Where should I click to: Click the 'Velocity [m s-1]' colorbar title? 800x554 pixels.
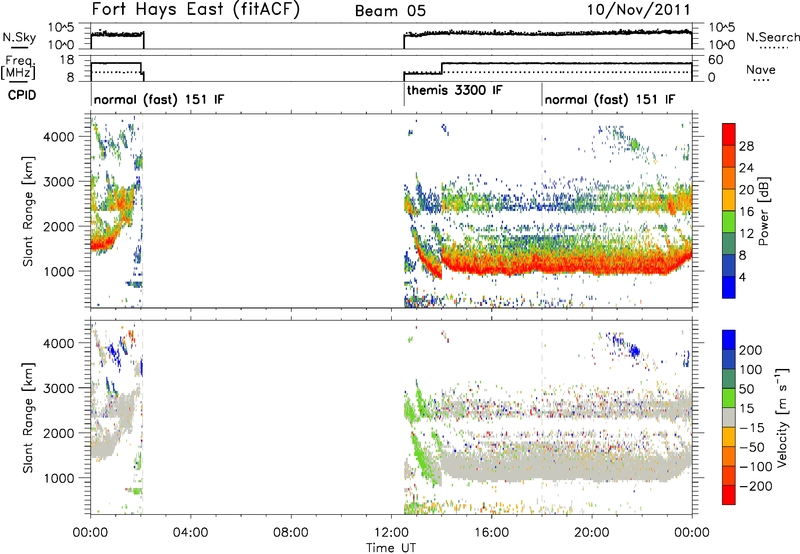click(781, 417)
